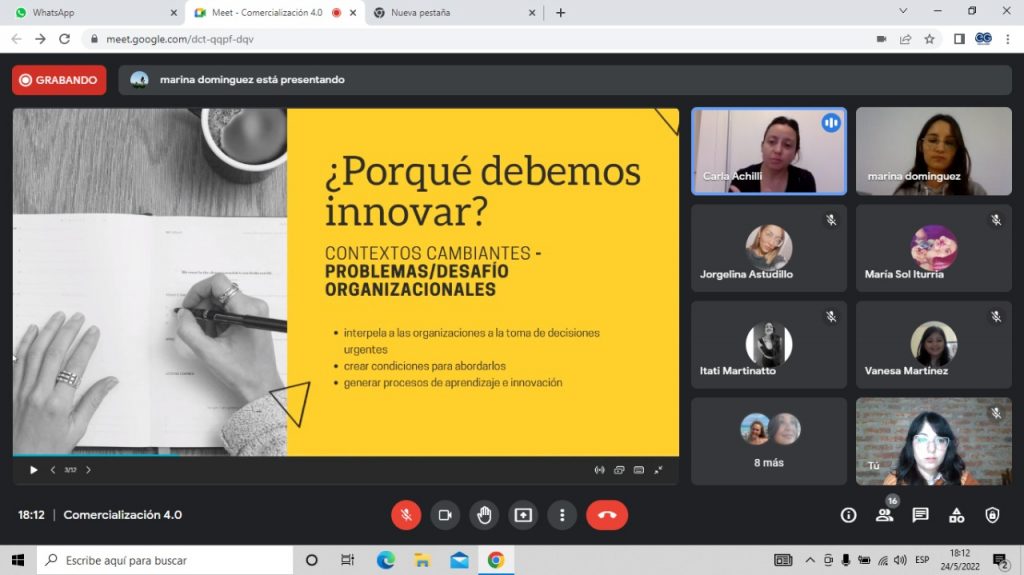Image resolution: width=1024 pixels, height=575 pixels.
Task: Open the meeting details info icon
Action: [848, 515]
